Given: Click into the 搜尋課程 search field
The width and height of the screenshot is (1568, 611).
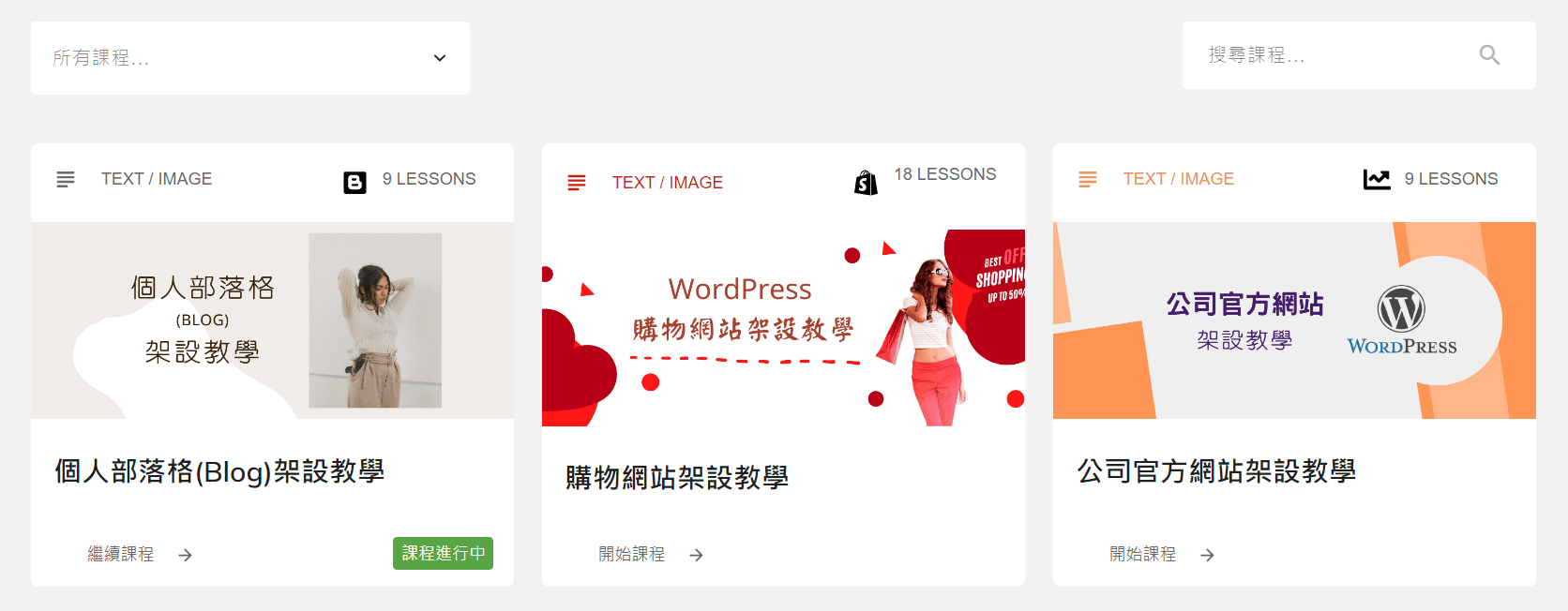Looking at the screenshot, I should pos(1359,55).
